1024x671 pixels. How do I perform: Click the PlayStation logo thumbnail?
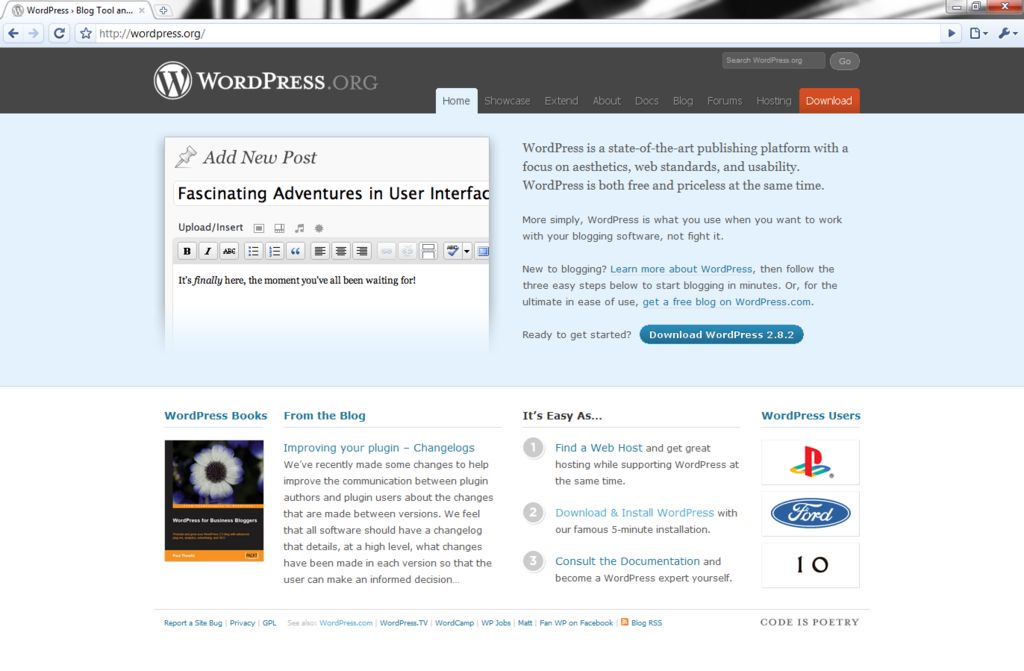click(810, 462)
